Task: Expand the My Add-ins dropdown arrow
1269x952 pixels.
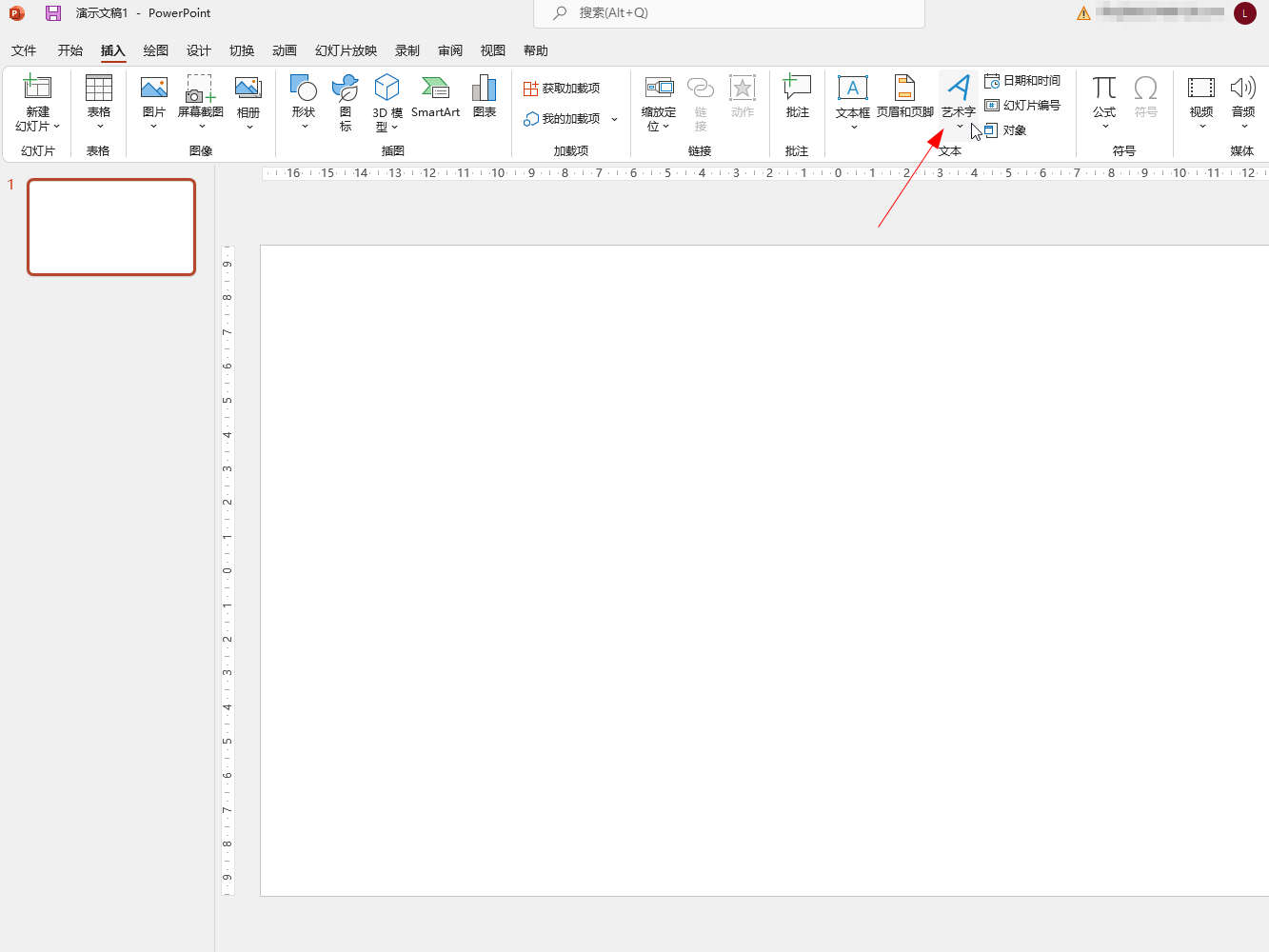Action: (614, 119)
